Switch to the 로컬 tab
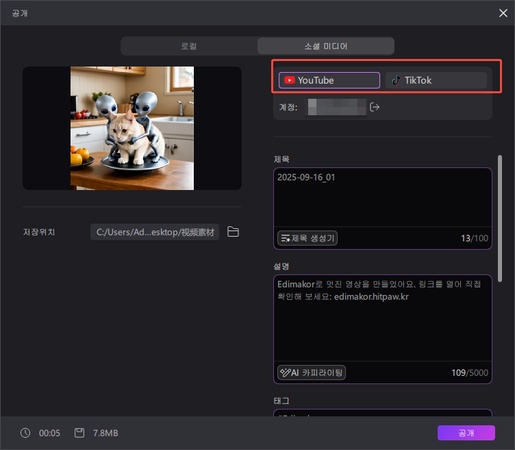Viewport: 515px width, 450px height. pos(189,46)
